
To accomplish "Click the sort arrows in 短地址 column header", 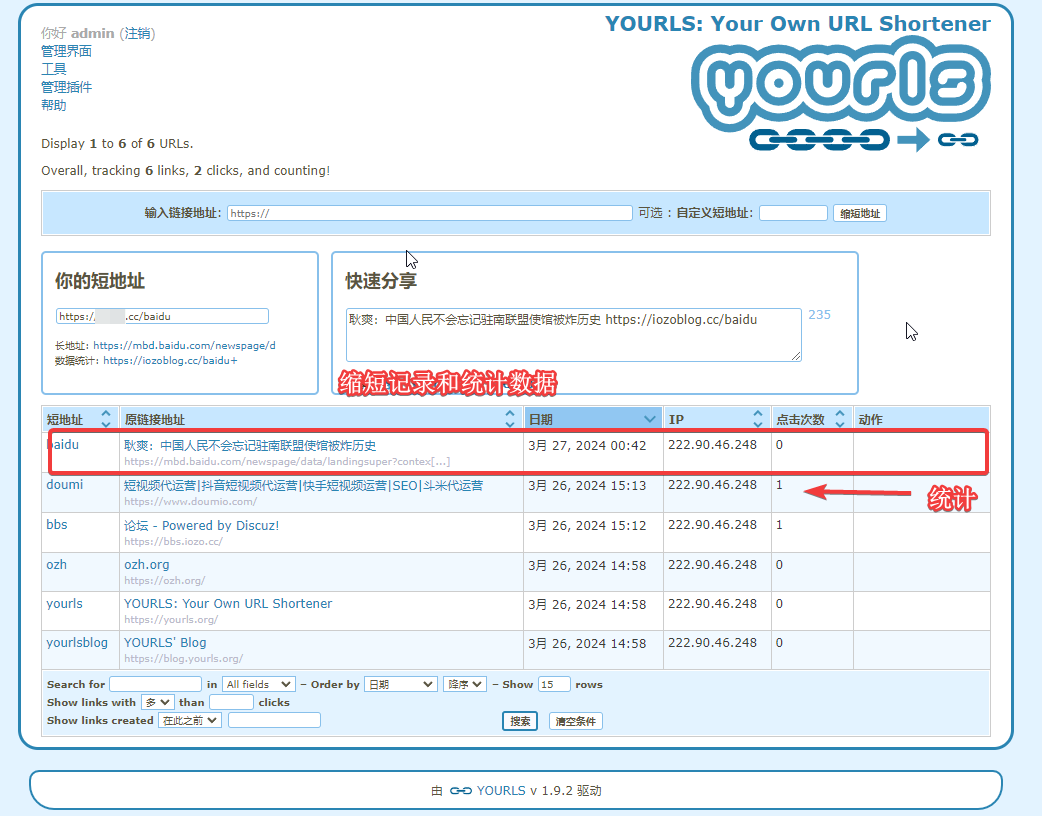I will [x=106, y=419].
